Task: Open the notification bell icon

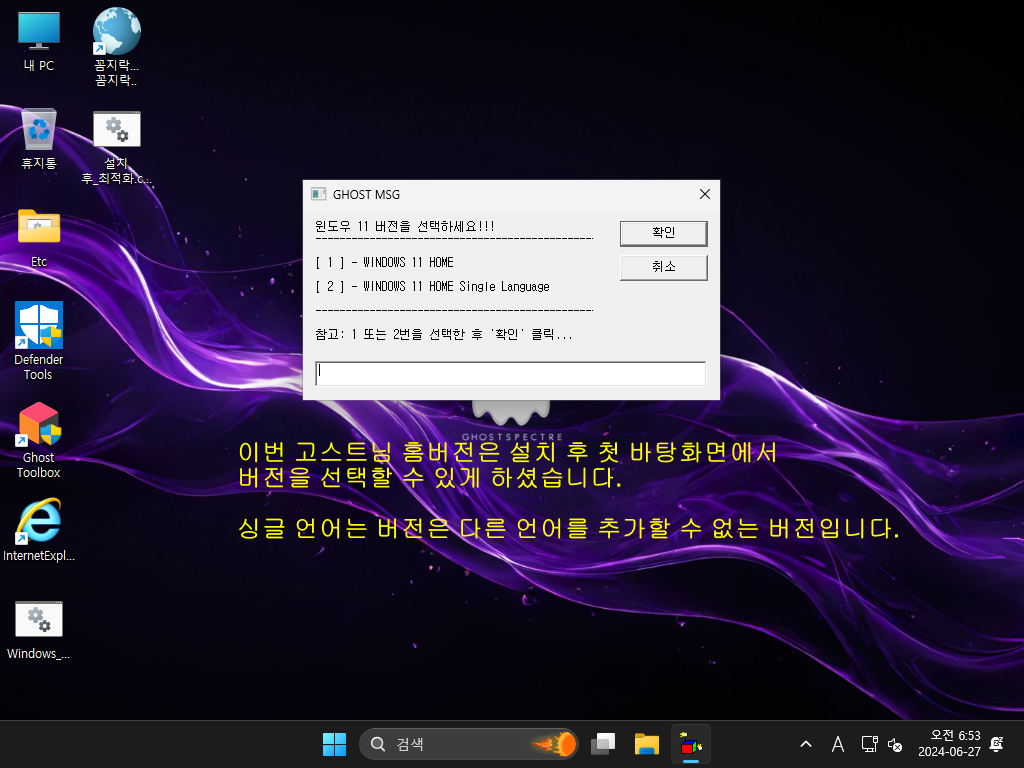Action: (x=997, y=744)
